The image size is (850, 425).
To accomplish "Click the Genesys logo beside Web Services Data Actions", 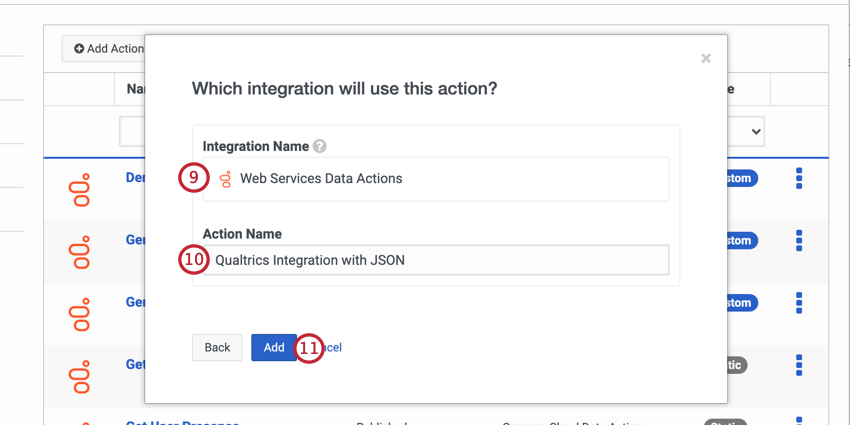I will click(x=225, y=179).
